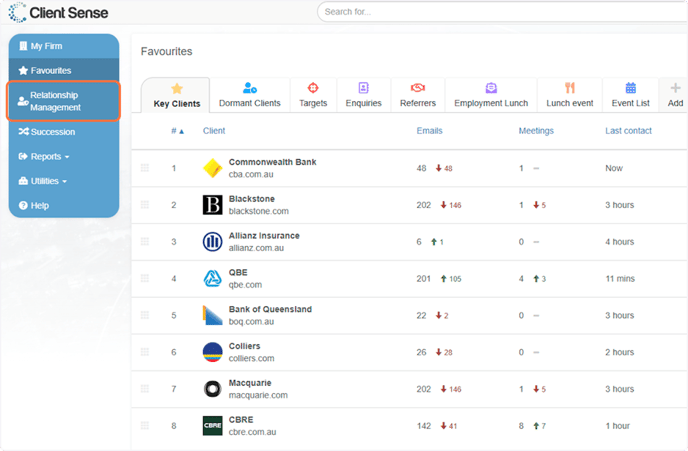Switch to the Targets tab
The image size is (688, 451).
point(313,95)
